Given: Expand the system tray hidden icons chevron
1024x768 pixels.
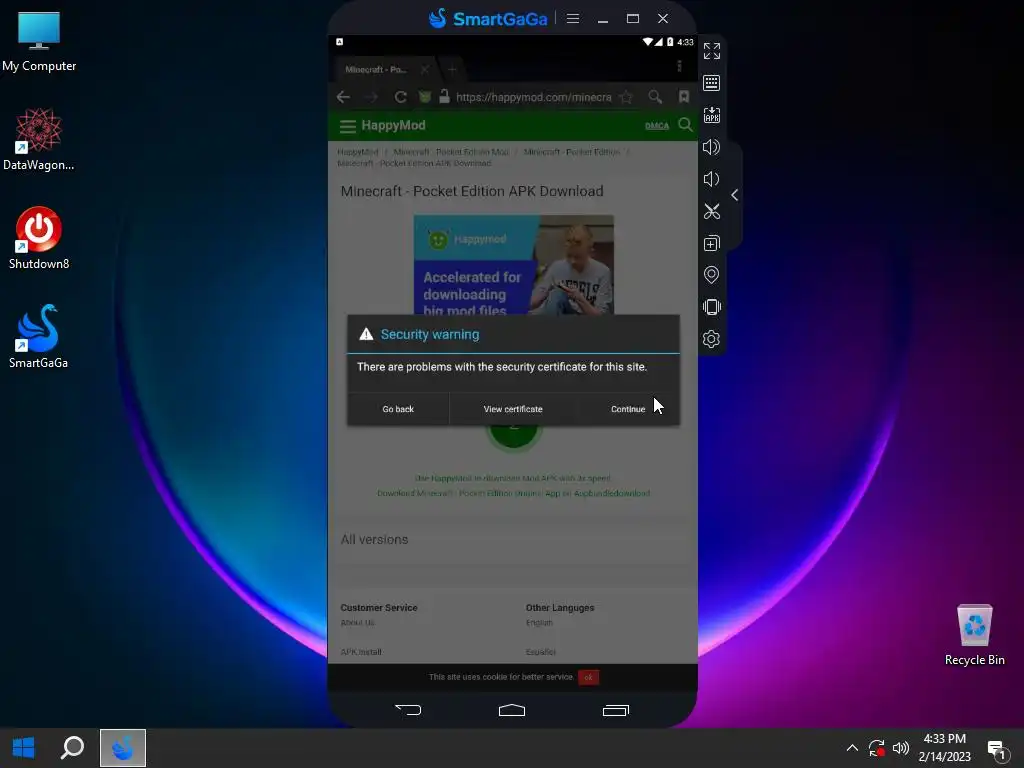Looking at the screenshot, I should [x=852, y=748].
